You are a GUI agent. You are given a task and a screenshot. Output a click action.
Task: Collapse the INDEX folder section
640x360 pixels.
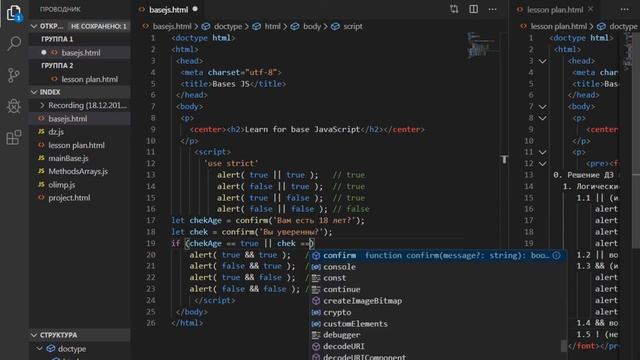point(34,92)
